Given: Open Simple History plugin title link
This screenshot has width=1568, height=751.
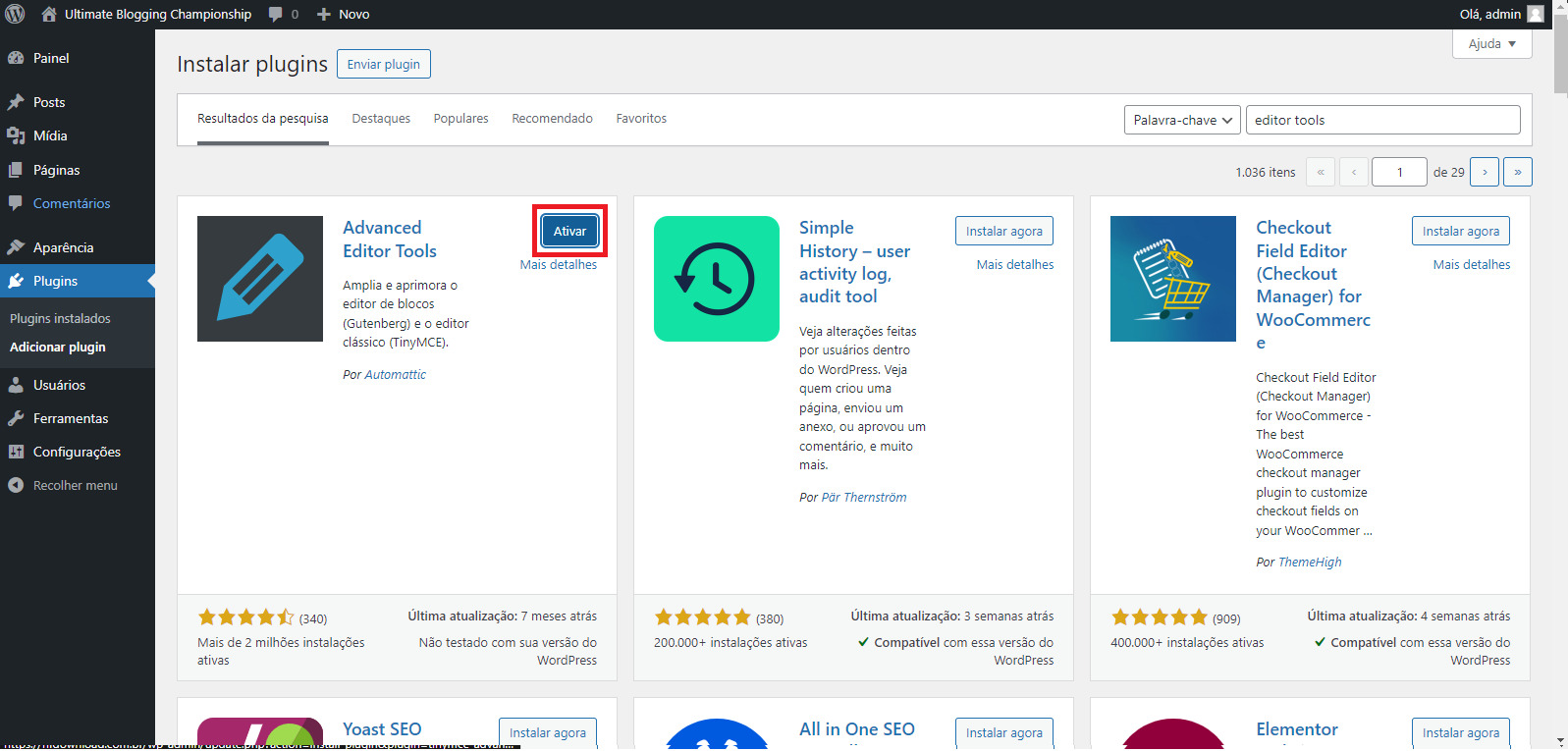Looking at the screenshot, I should pyautogui.click(x=854, y=262).
